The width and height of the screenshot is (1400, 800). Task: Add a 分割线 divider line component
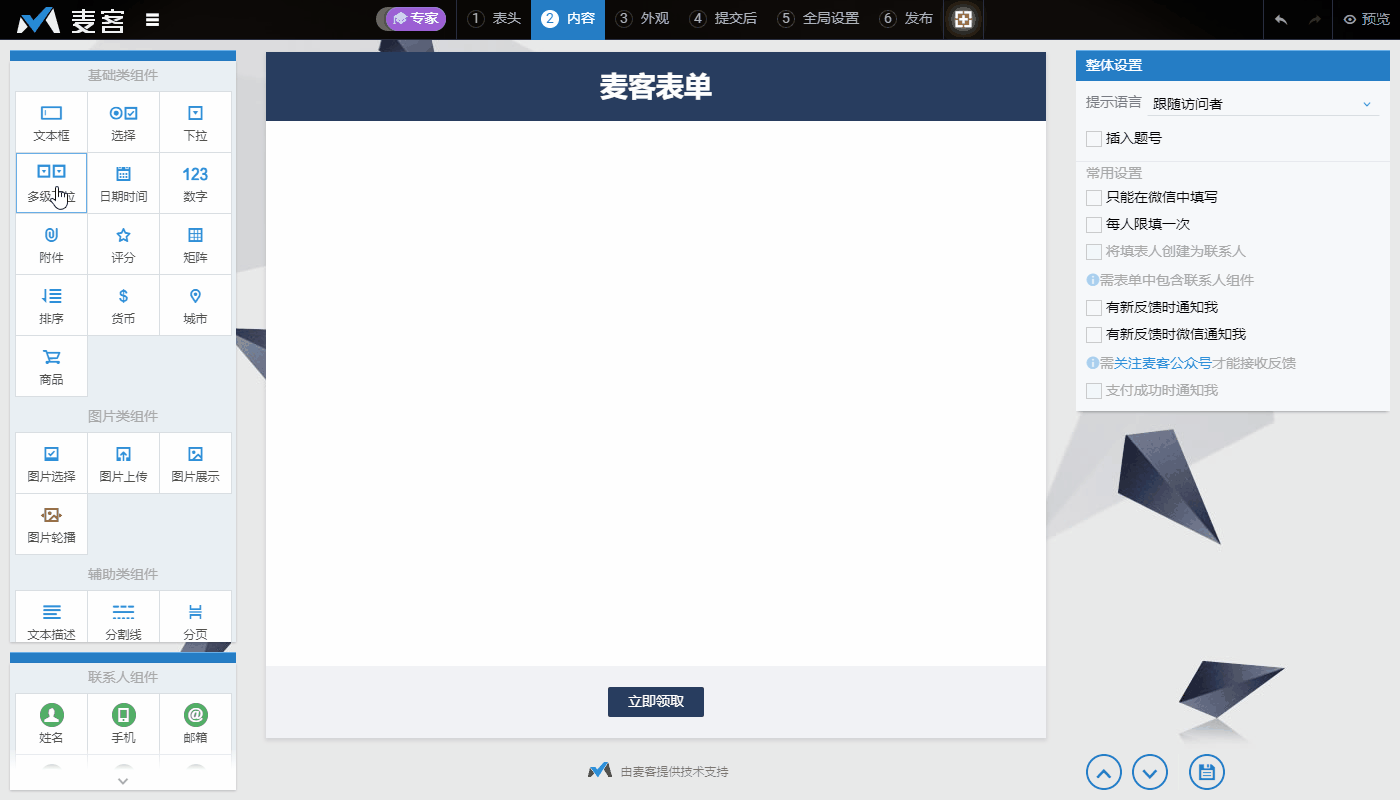click(124, 617)
